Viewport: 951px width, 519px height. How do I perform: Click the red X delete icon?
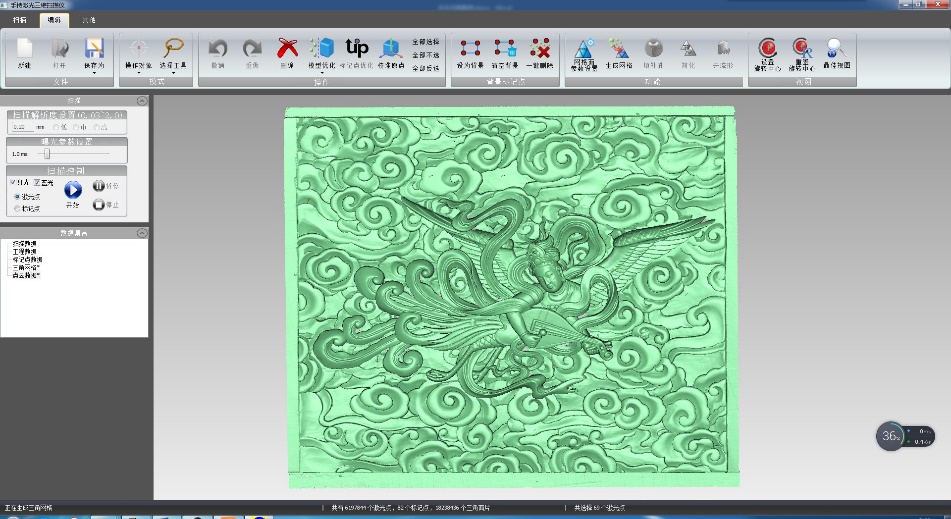(288, 48)
